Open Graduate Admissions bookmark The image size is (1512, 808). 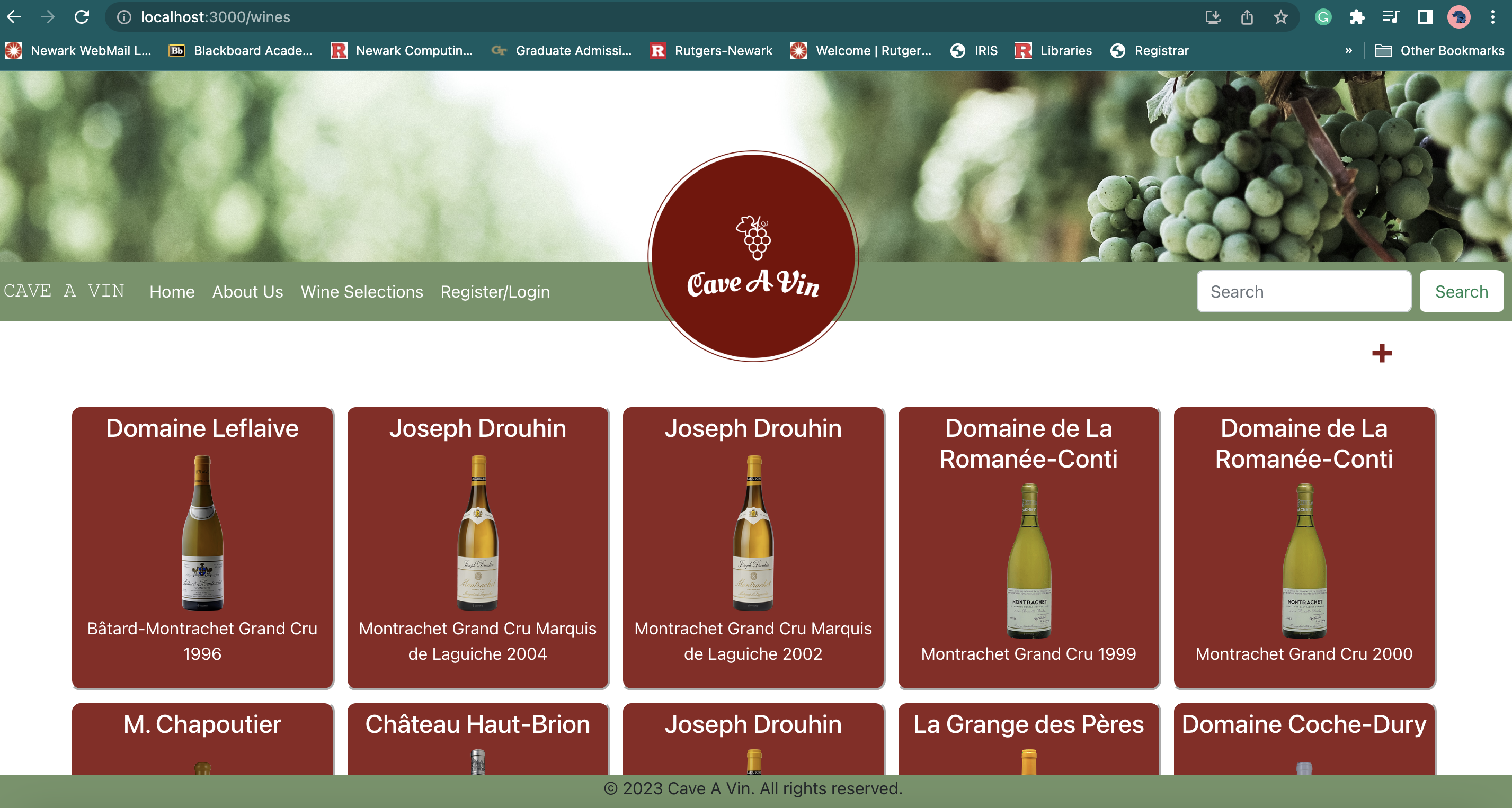pyautogui.click(x=562, y=50)
